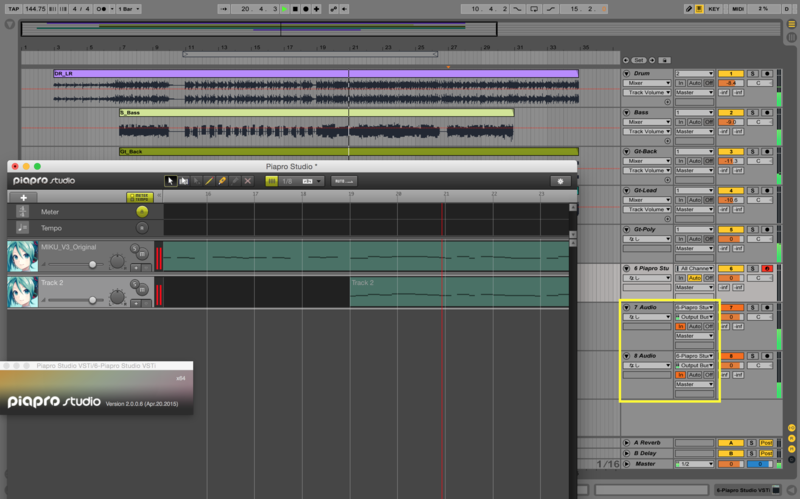Mute the MIKU_V3_Original track in Piapro
The height and width of the screenshot is (499, 800).
142,254
